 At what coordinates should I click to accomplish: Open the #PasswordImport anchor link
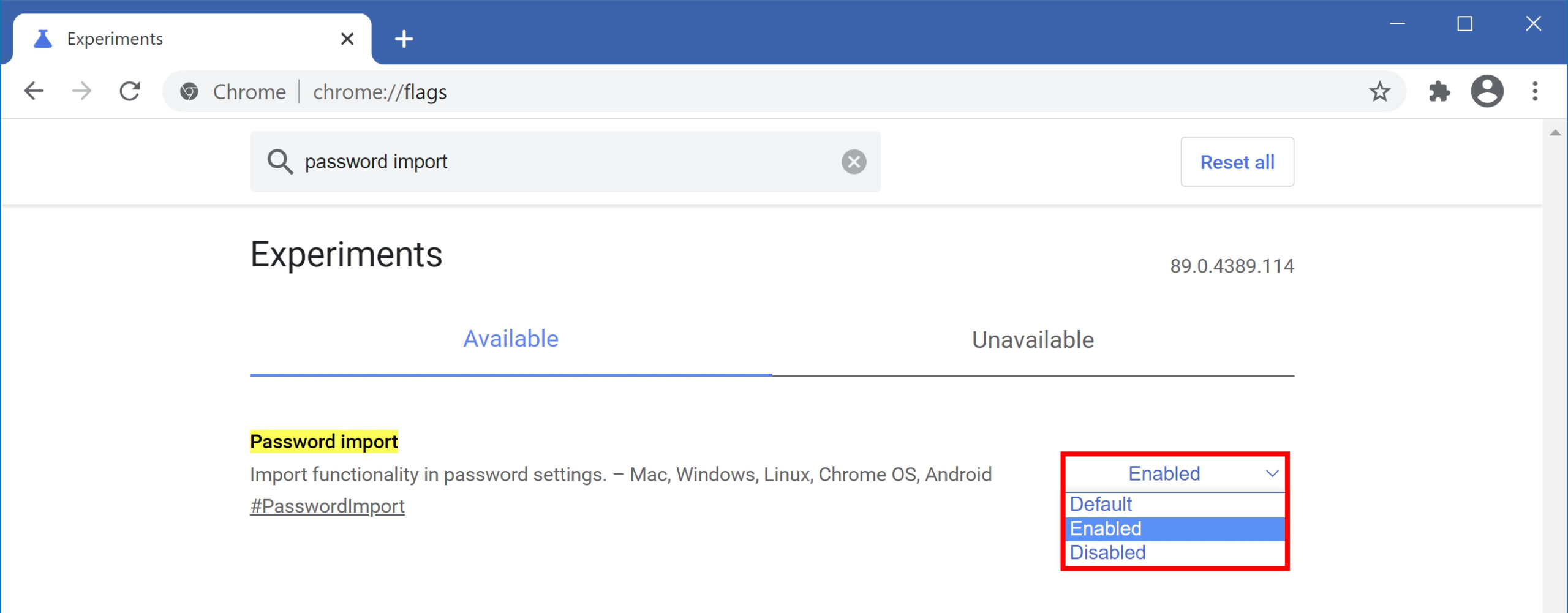[327, 506]
